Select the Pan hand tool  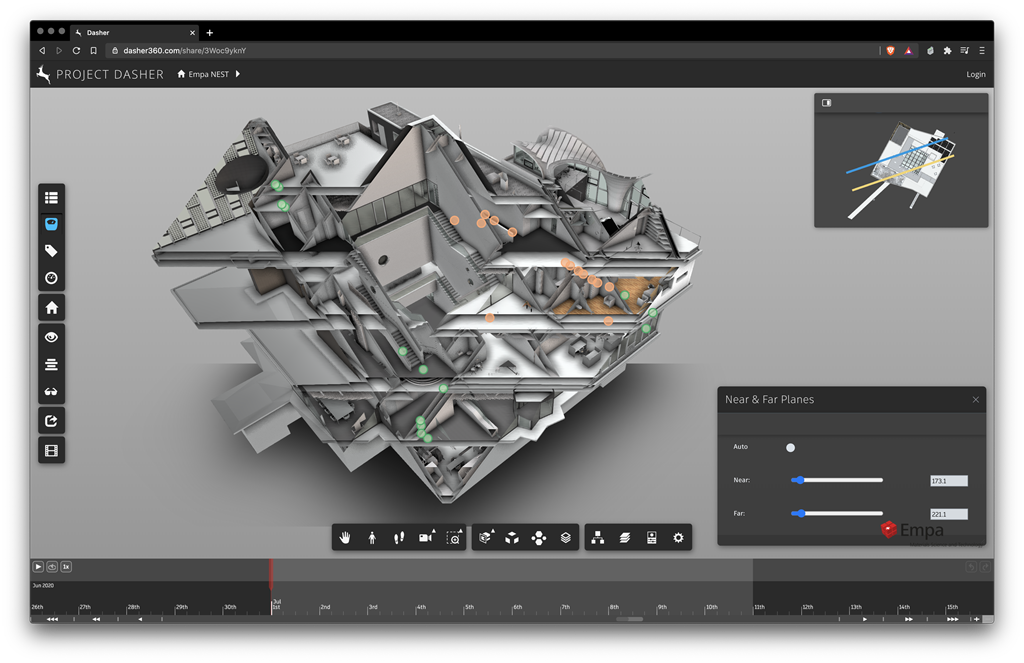pyautogui.click(x=345, y=538)
